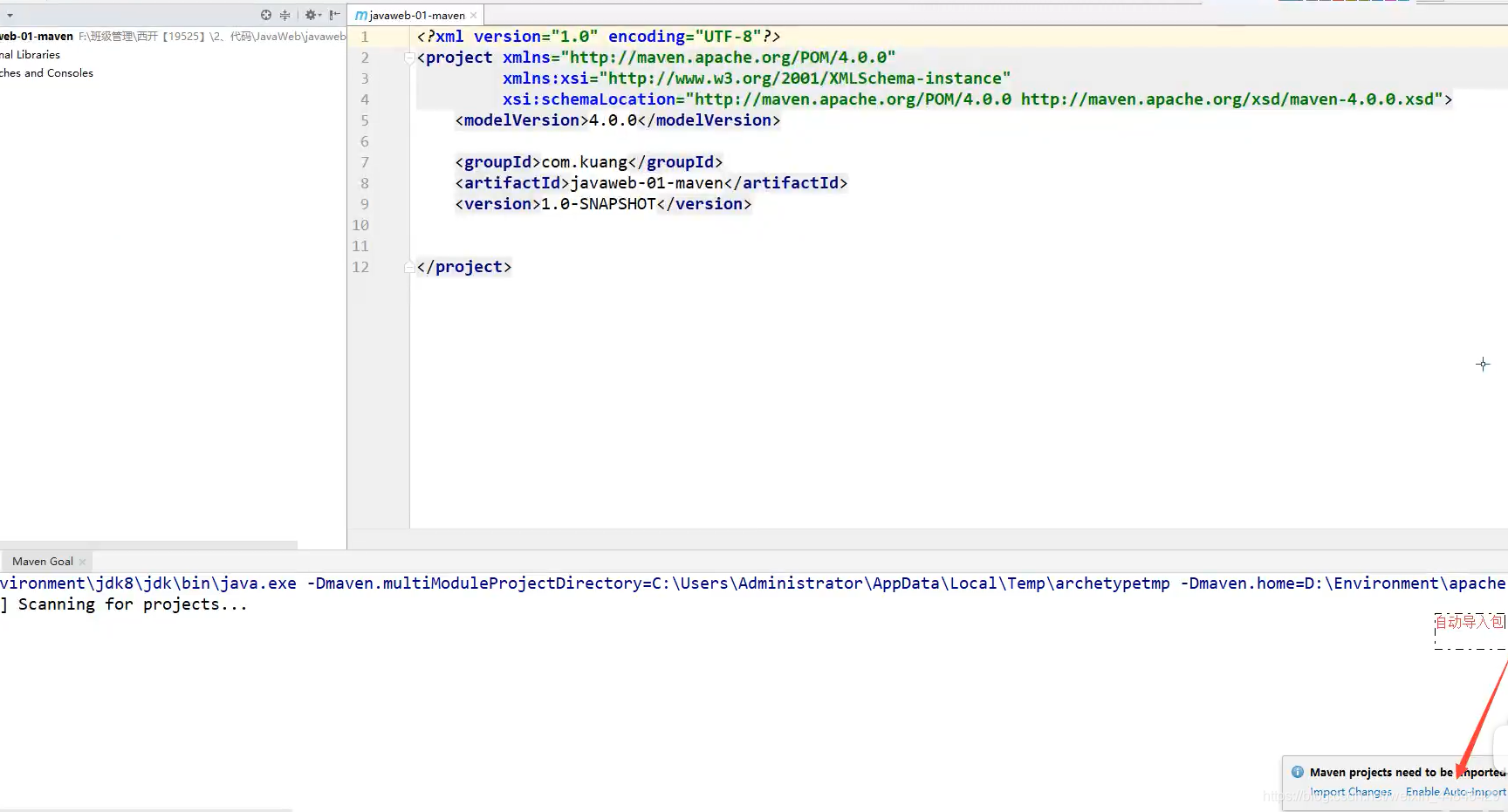Click the xsi:schemaLocation attribute

pos(973,99)
